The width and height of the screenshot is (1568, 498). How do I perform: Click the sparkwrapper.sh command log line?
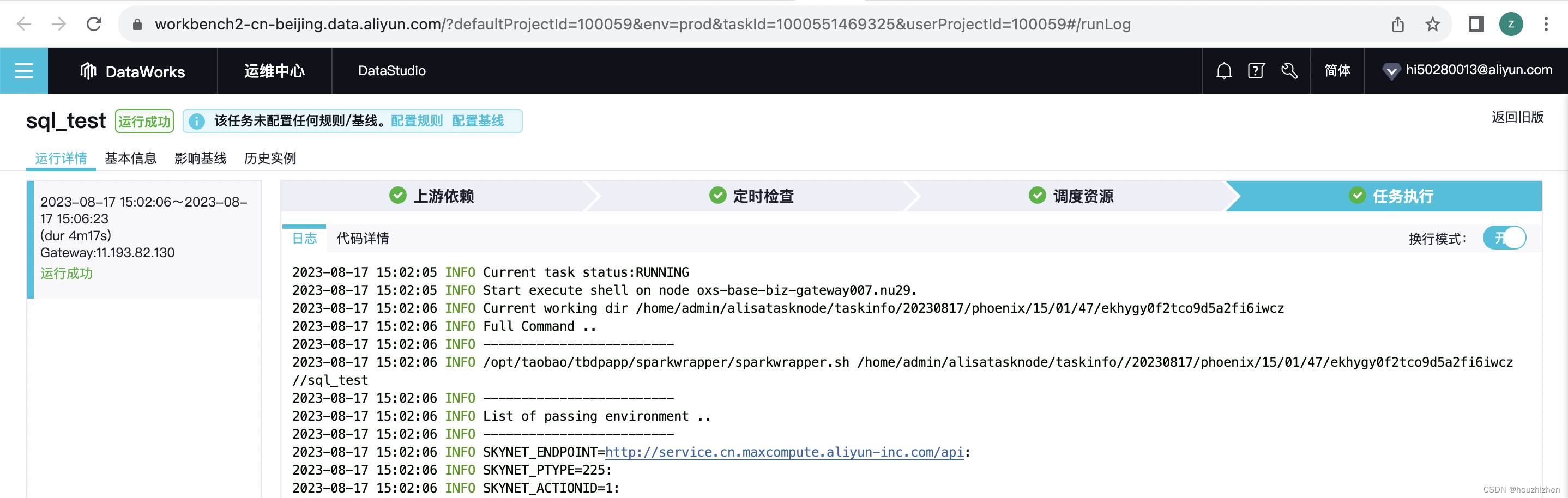tap(903, 371)
